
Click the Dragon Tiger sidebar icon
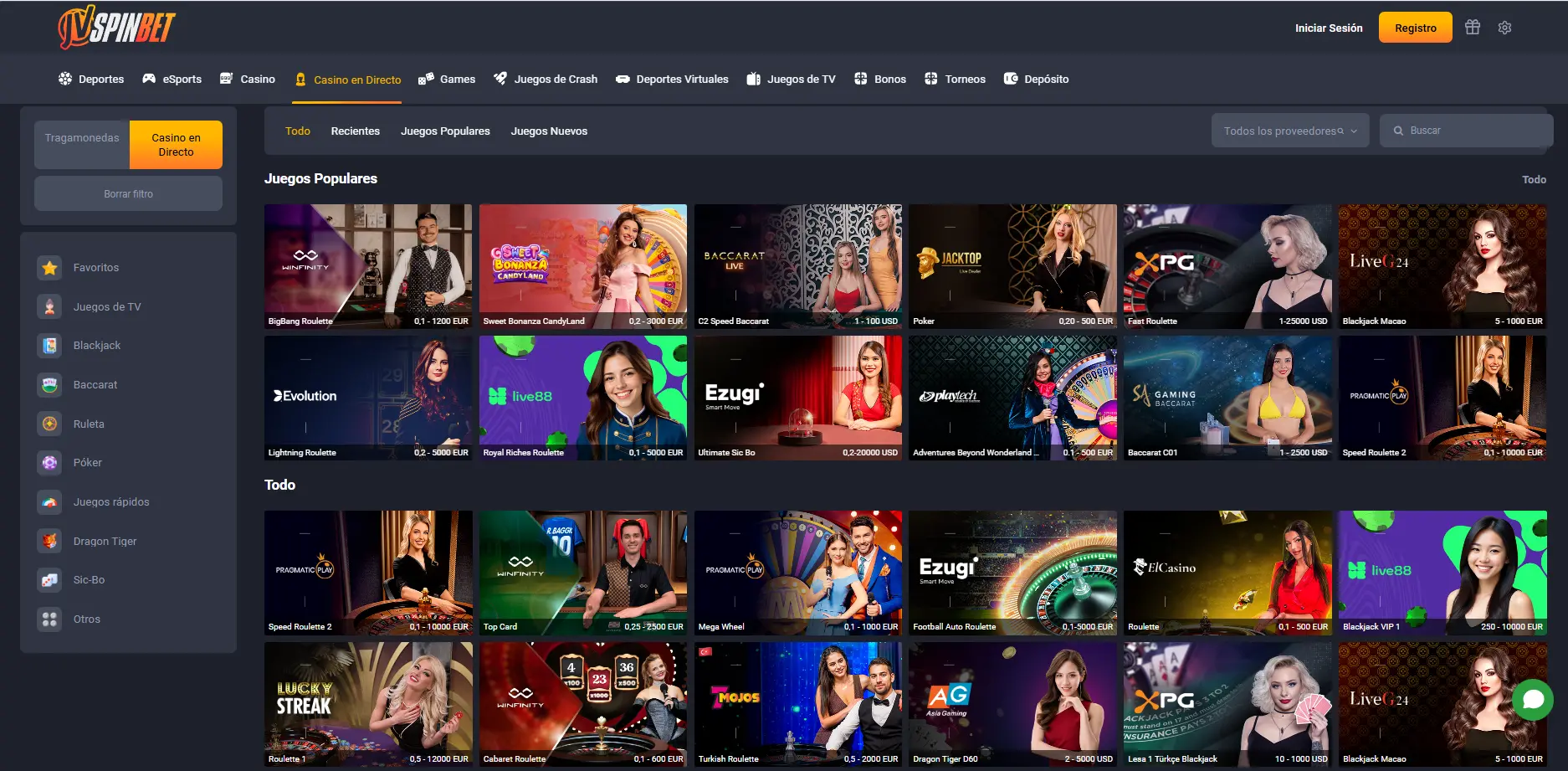(49, 542)
